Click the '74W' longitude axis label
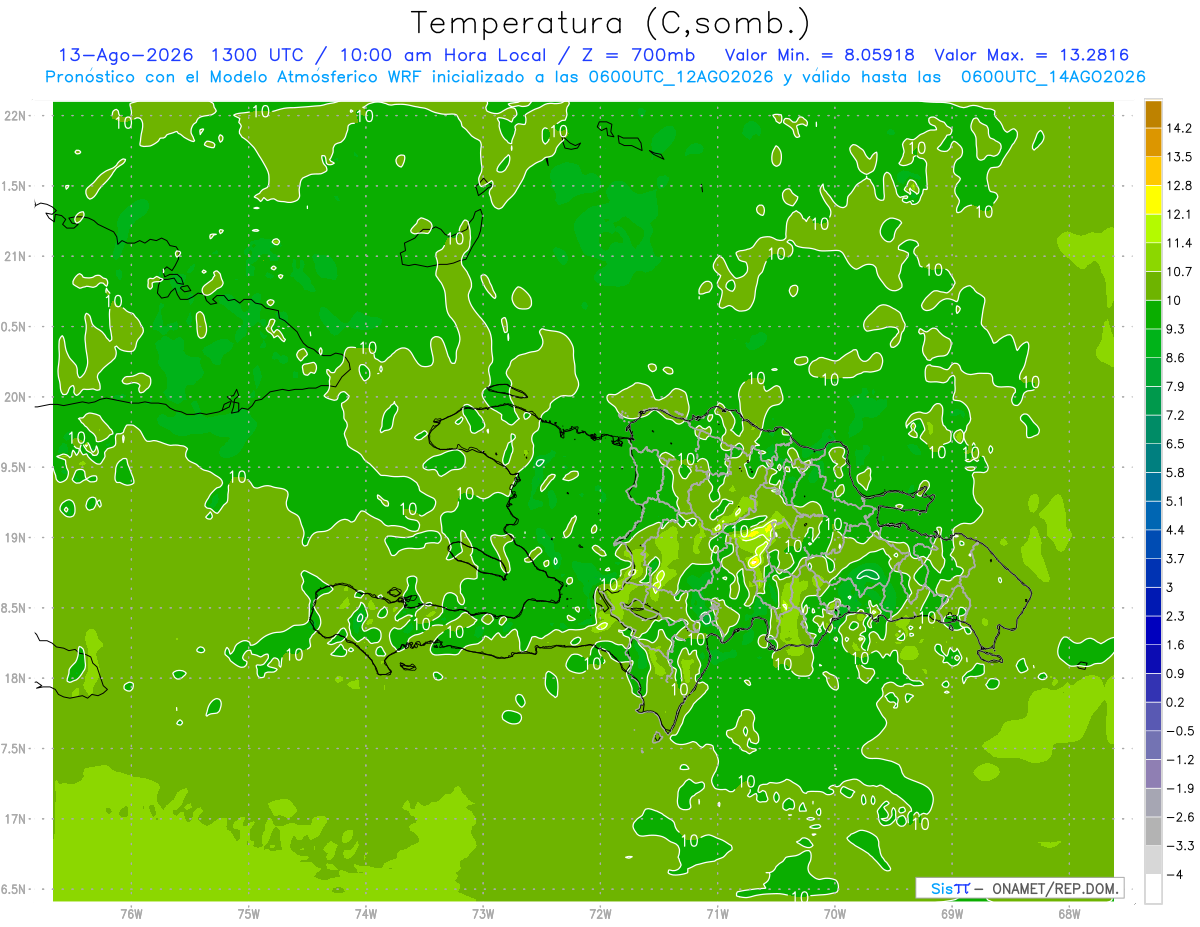The image size is (1200, 927). point(366,913)
